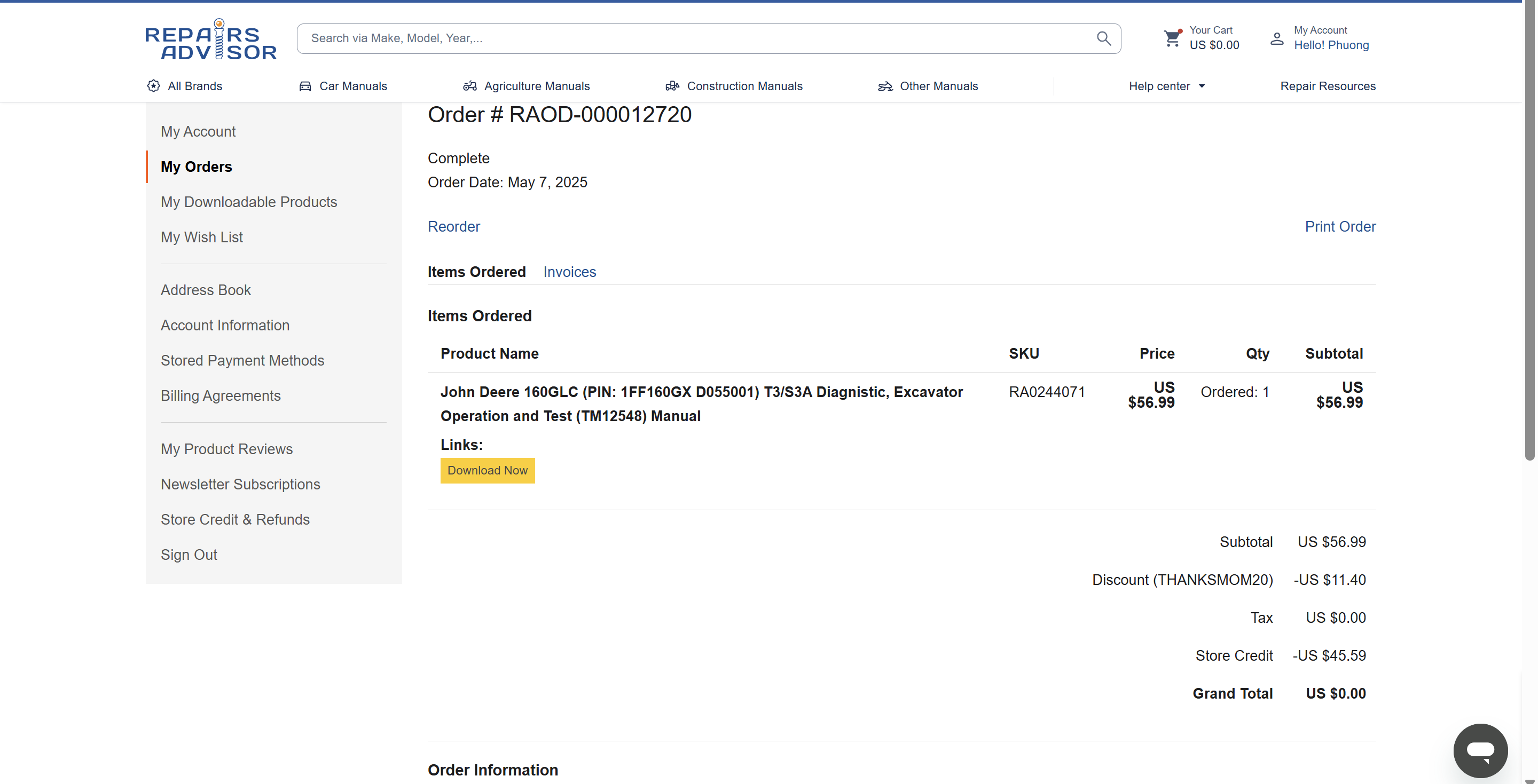Screen dimensions: 1538x784
Task: Open Billing Agreements
Action: coord(221,395)
